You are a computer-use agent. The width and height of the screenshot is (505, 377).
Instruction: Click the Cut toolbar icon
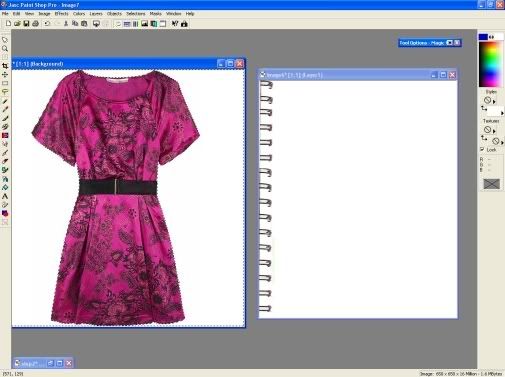click(x=66, y=24)
